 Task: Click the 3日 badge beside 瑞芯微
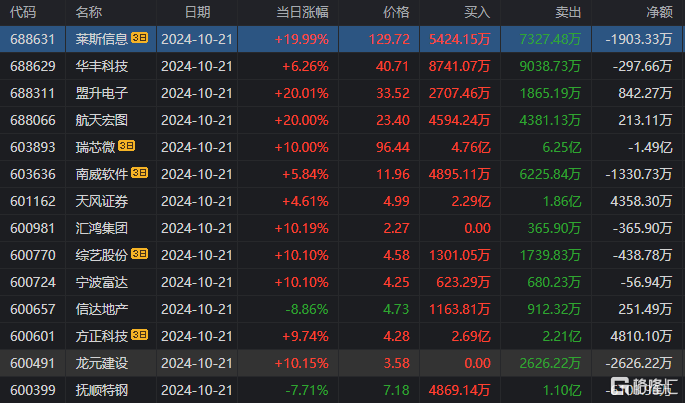tap(126, 146)
